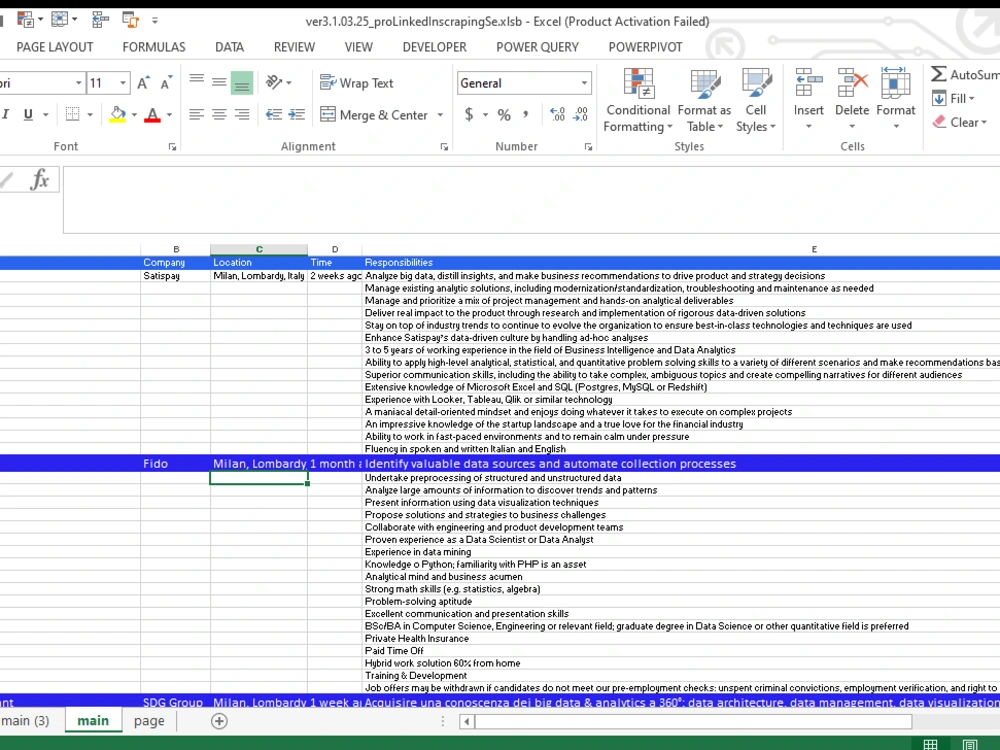This screenshot has height=750, width=1000.
Task: Open Alignment dialog launcher
Action: coord(444,147)
